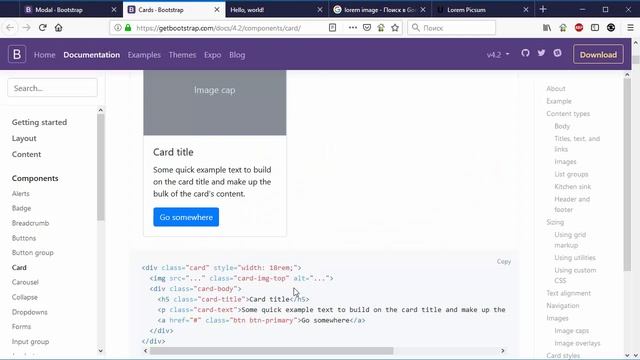Open Themes in the Bootstrap navbar
The image size is (640, 360).
pyautogui.click(x=182, y=55)
